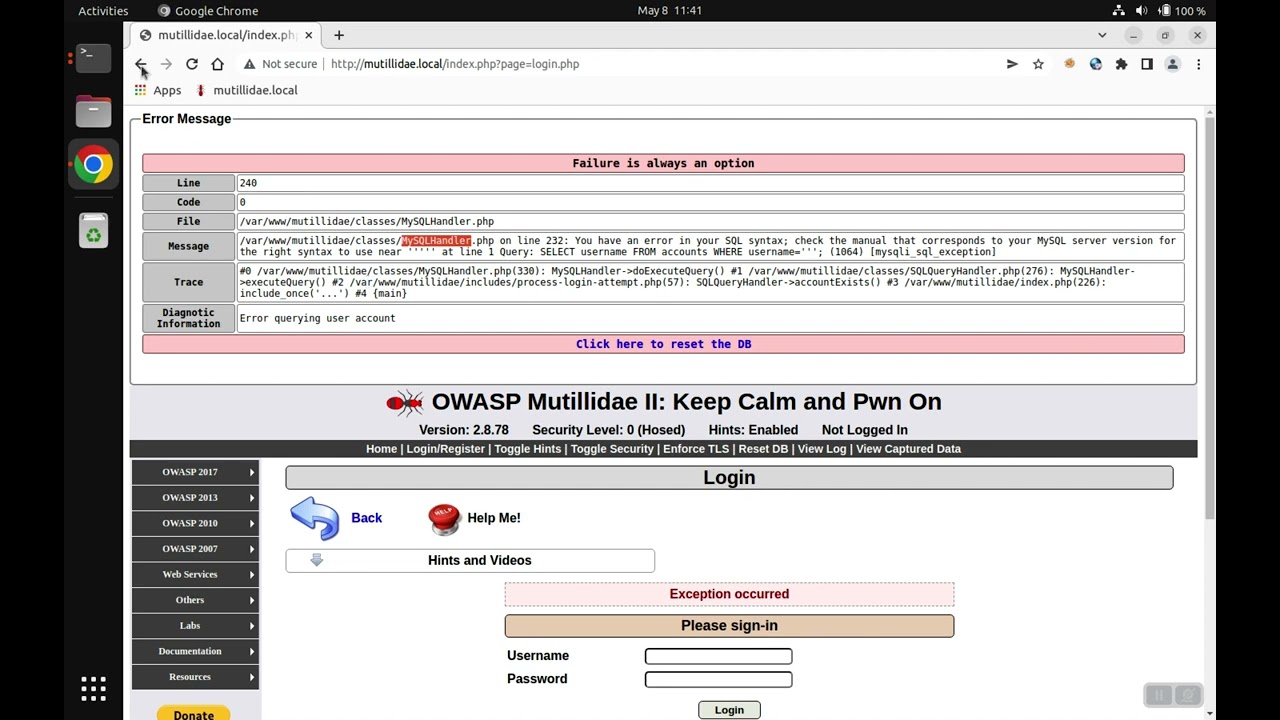Open the Chrome profile avatar
The image size is (1280, 720).
click(x=1173, y=64)
